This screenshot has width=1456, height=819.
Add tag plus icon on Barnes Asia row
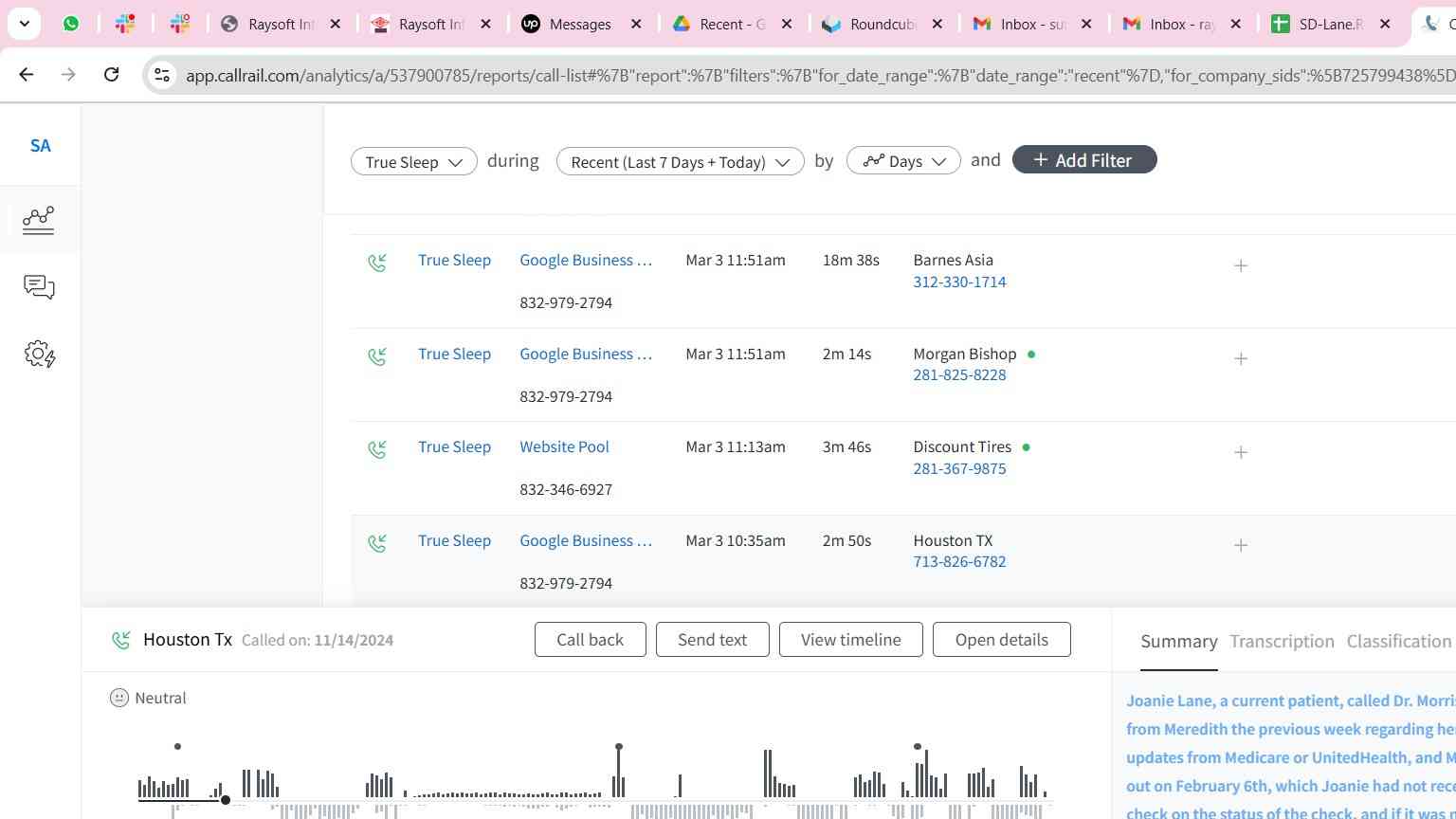point(1241,265)
